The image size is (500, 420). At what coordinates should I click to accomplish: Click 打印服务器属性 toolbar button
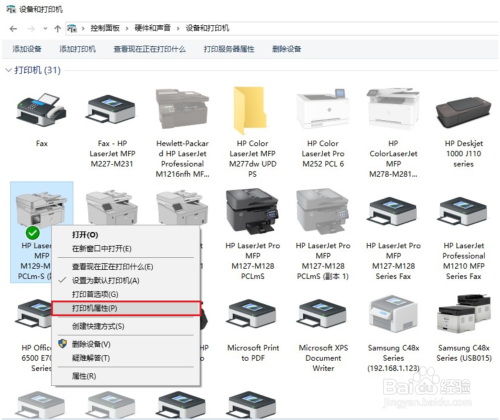click(229, 49)
